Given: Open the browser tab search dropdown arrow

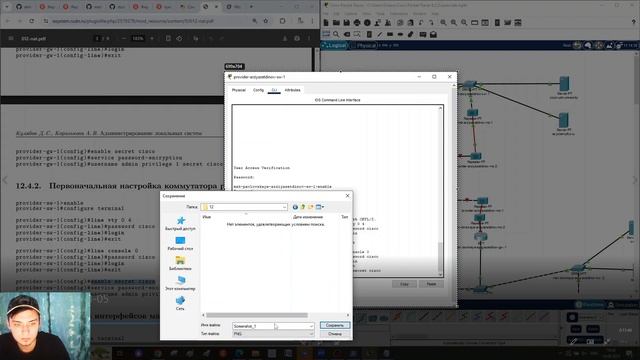Looking at the screenshot, I should click(x=6, y=7).
